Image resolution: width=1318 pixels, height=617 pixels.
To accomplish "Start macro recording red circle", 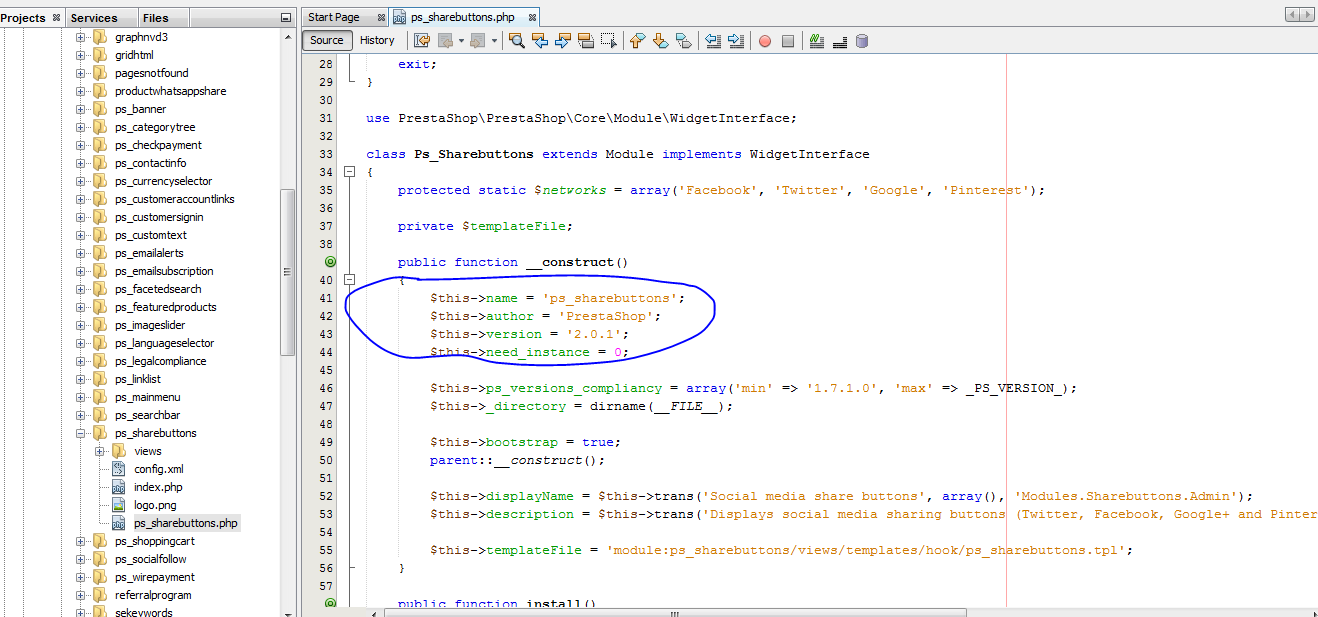I will coord(765,41).
